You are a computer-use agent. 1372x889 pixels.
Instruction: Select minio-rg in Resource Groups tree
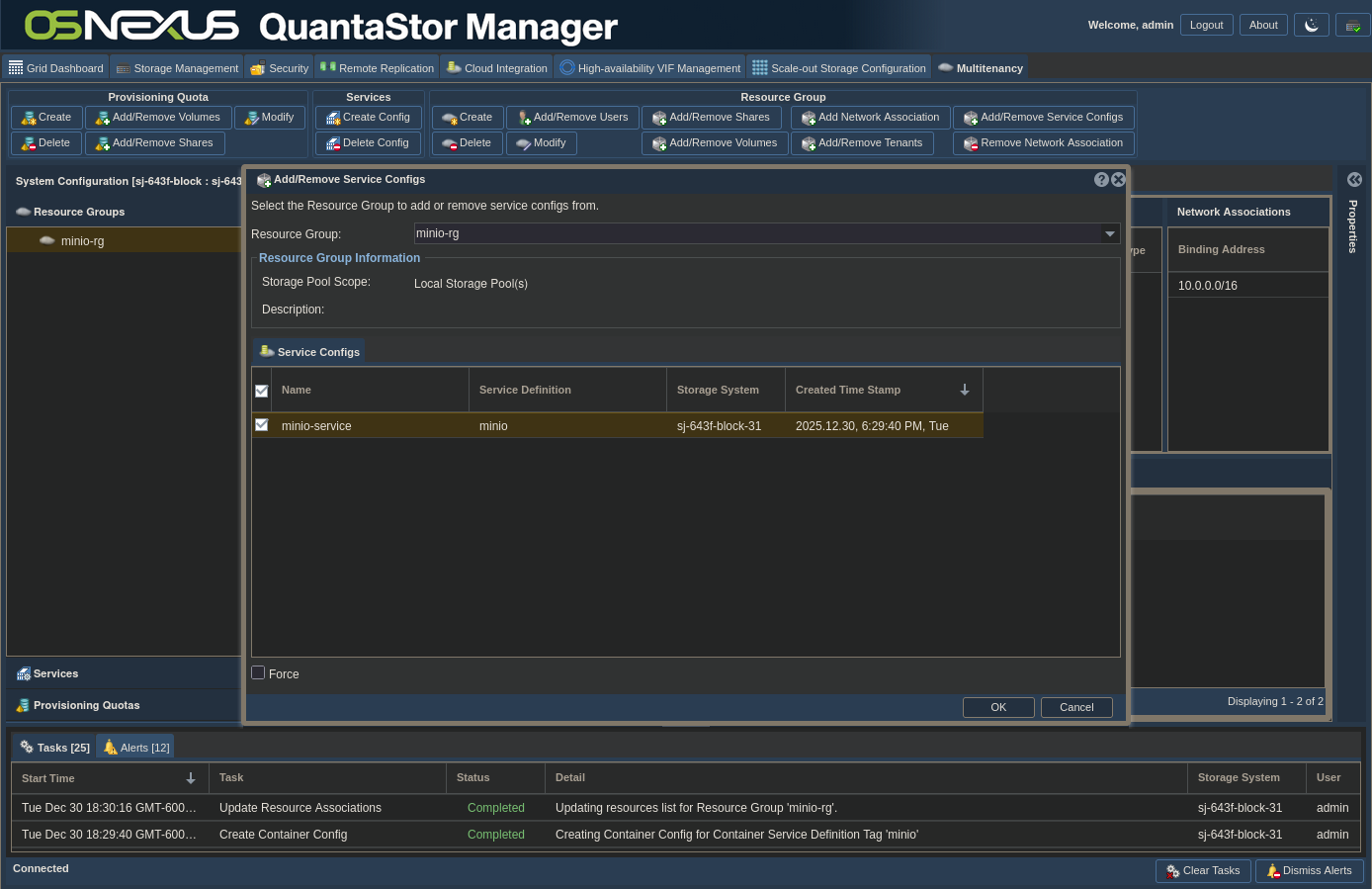point(82,241)
